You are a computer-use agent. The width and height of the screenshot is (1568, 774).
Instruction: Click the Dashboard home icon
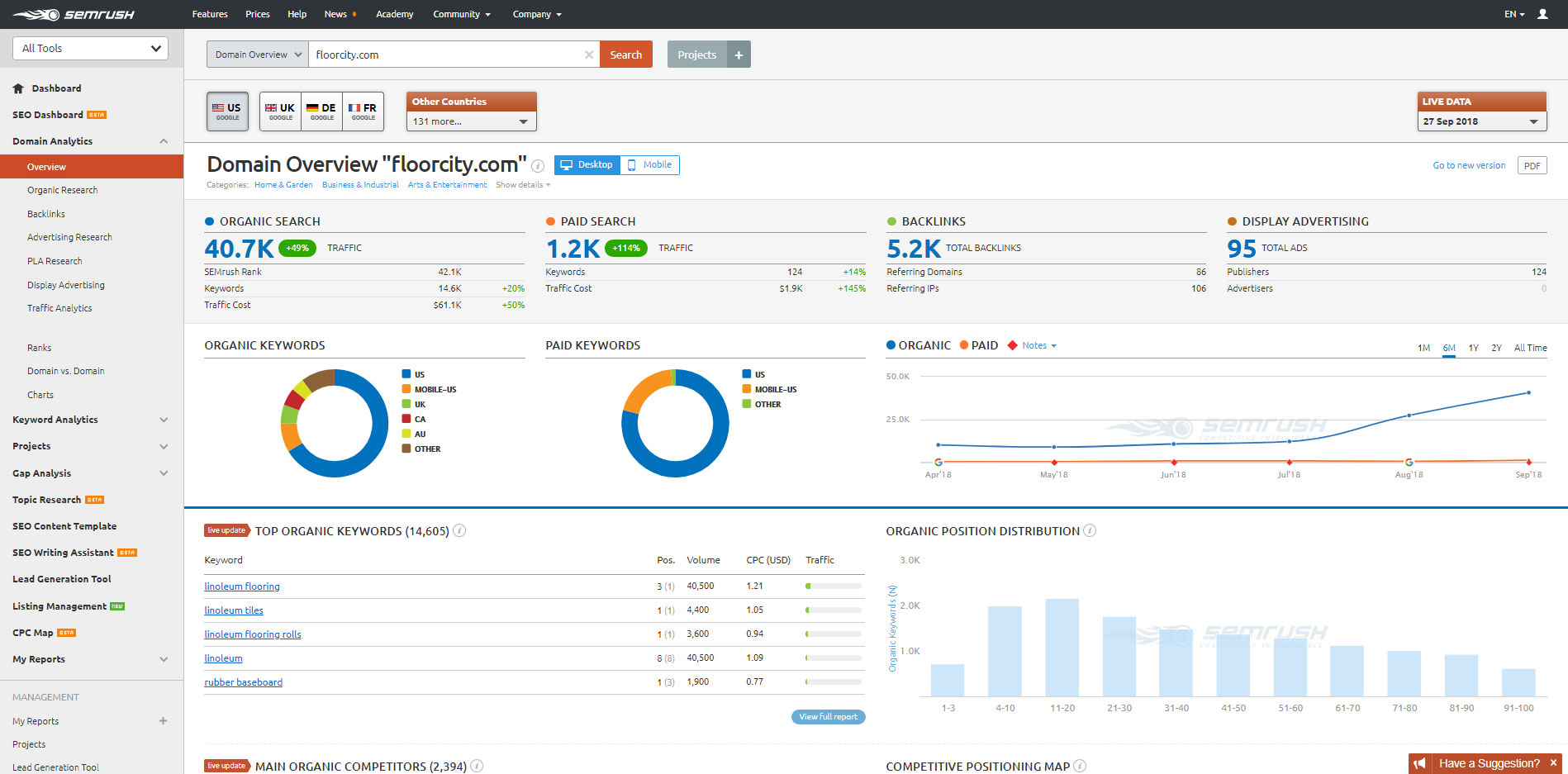click(18, 88)
